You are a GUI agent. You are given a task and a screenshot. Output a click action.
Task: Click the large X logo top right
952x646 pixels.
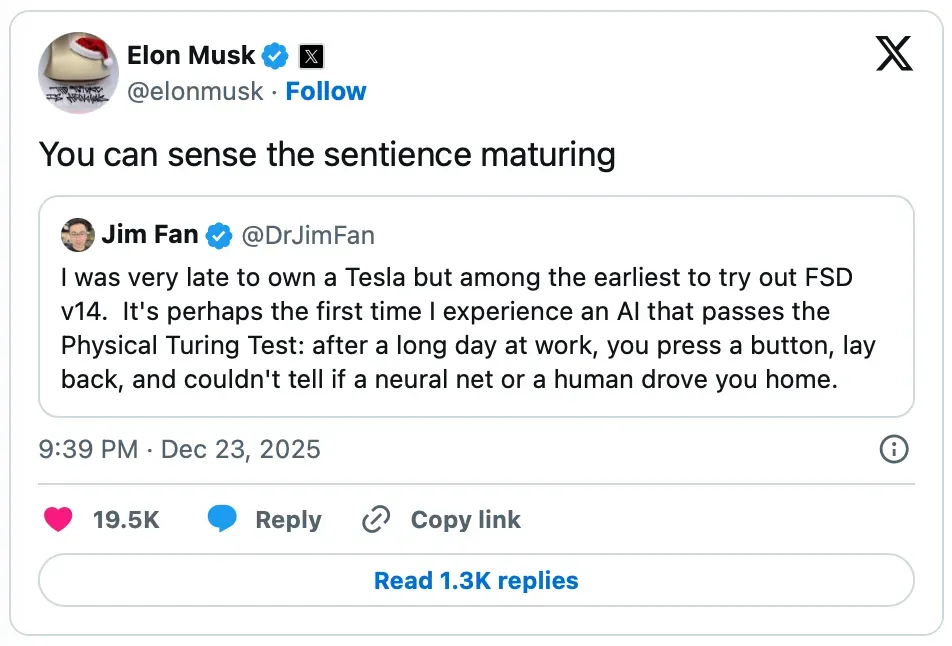894,54
